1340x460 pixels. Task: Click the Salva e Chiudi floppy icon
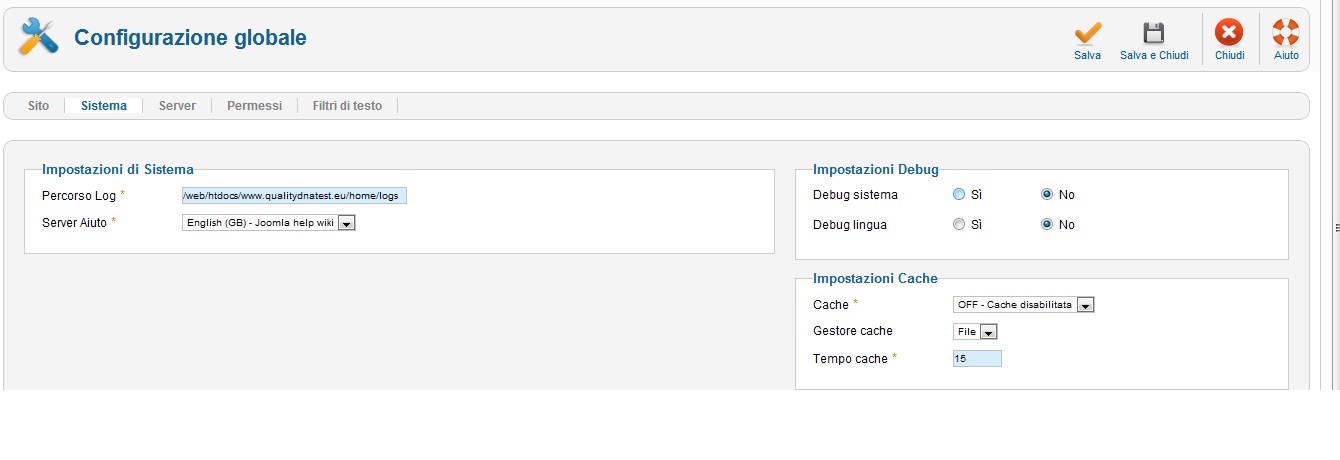click(1154, 33)
